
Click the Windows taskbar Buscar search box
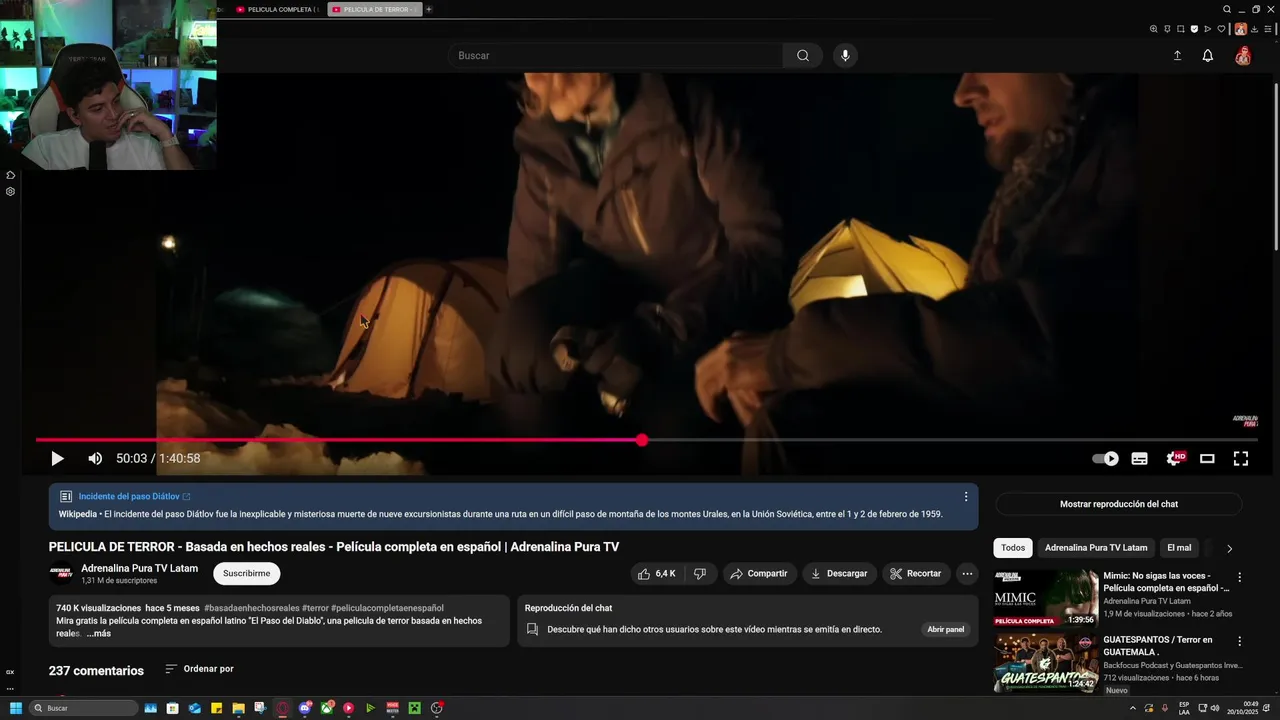(83, 708)
